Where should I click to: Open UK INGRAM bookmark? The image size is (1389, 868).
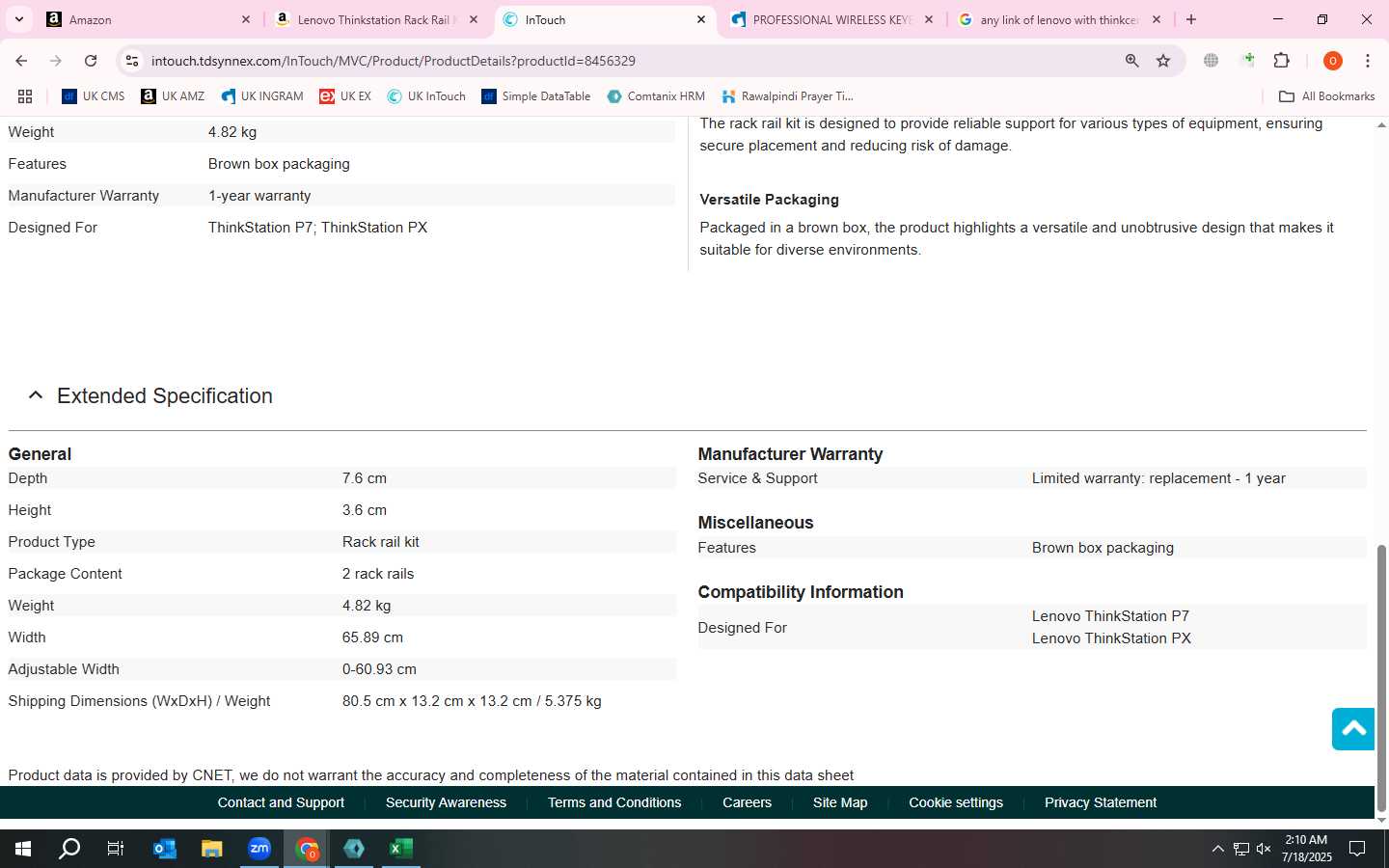(x=261, y=96)
